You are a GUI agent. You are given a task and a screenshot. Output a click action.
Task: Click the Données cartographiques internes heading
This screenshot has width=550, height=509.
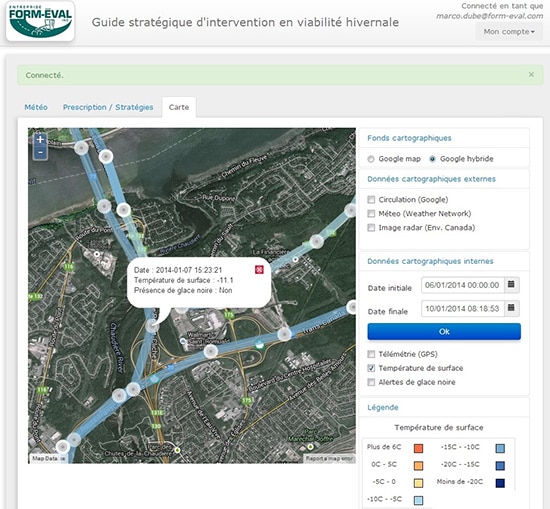click(x=430, y=261)
